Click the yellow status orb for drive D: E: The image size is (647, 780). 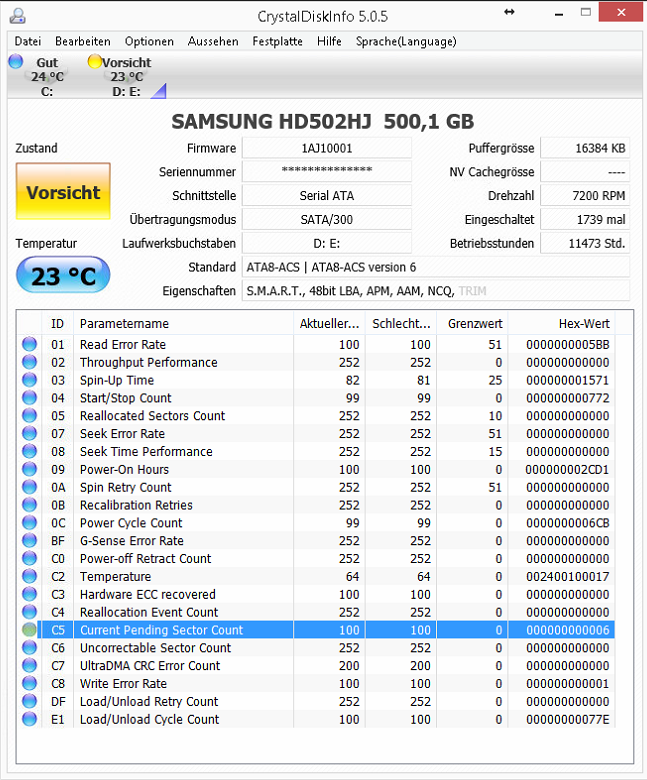(94, 61)
